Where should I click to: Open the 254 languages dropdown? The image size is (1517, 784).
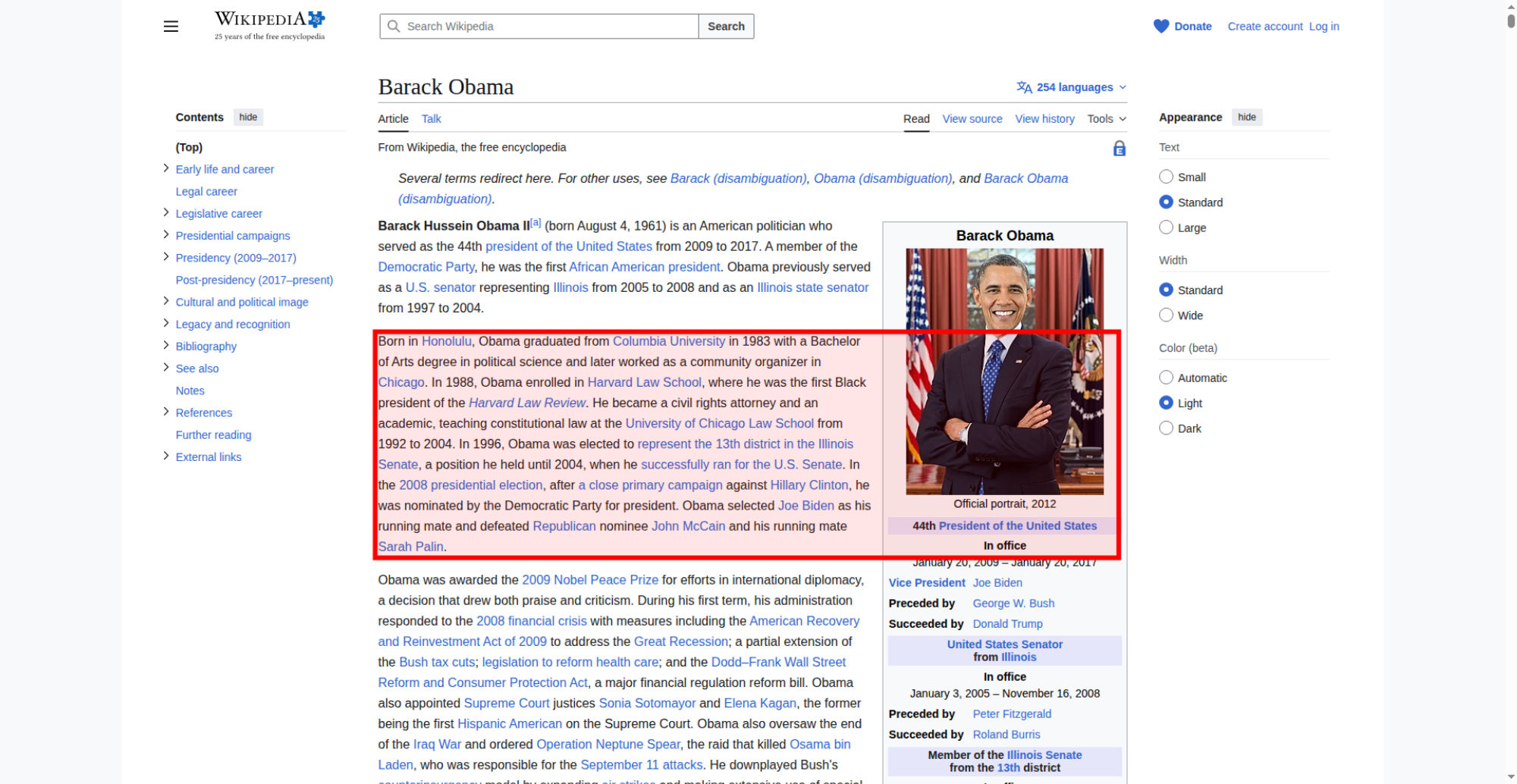1072,87
